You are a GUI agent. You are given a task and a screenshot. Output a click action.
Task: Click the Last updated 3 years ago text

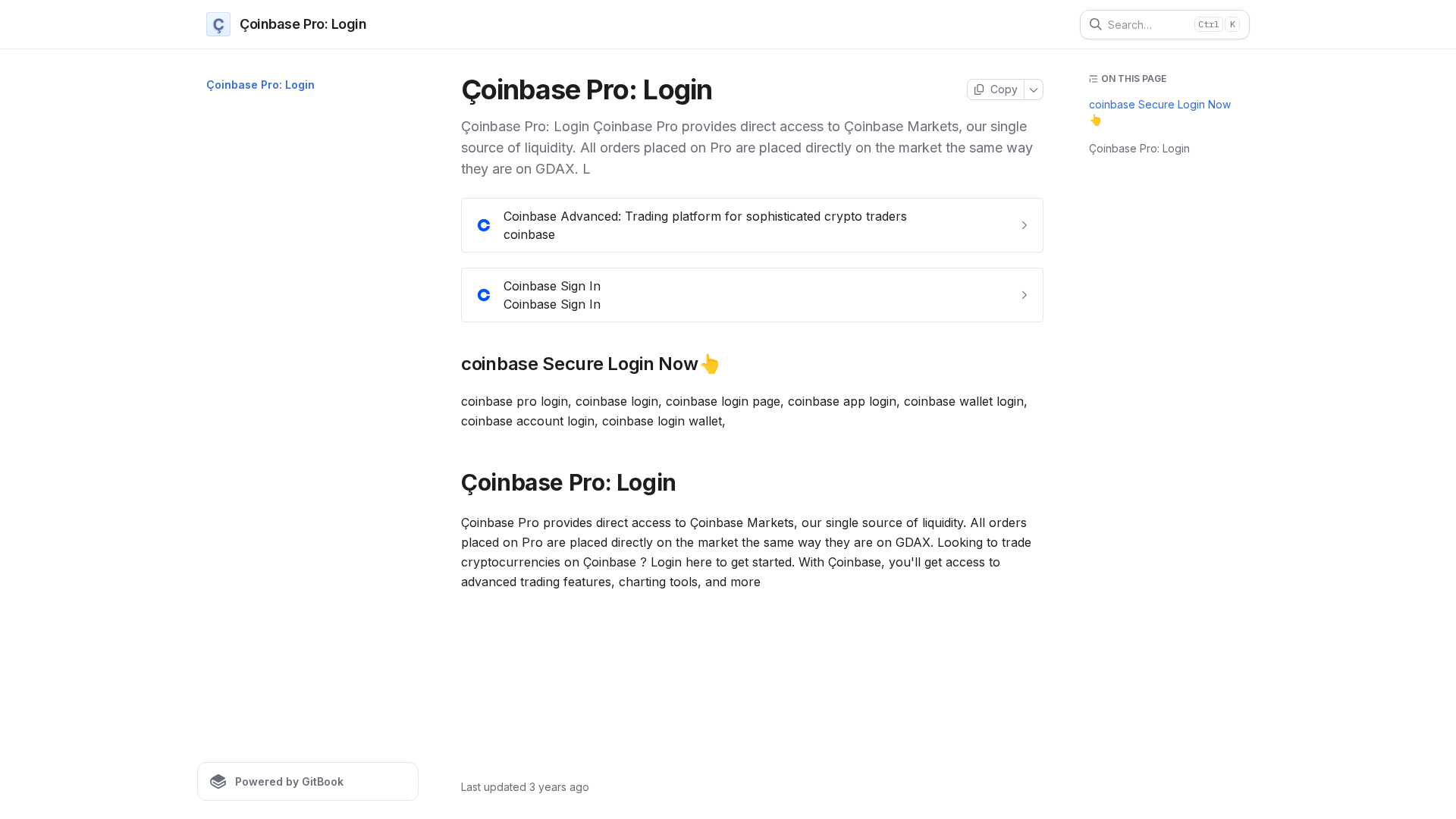click(525, 787)
